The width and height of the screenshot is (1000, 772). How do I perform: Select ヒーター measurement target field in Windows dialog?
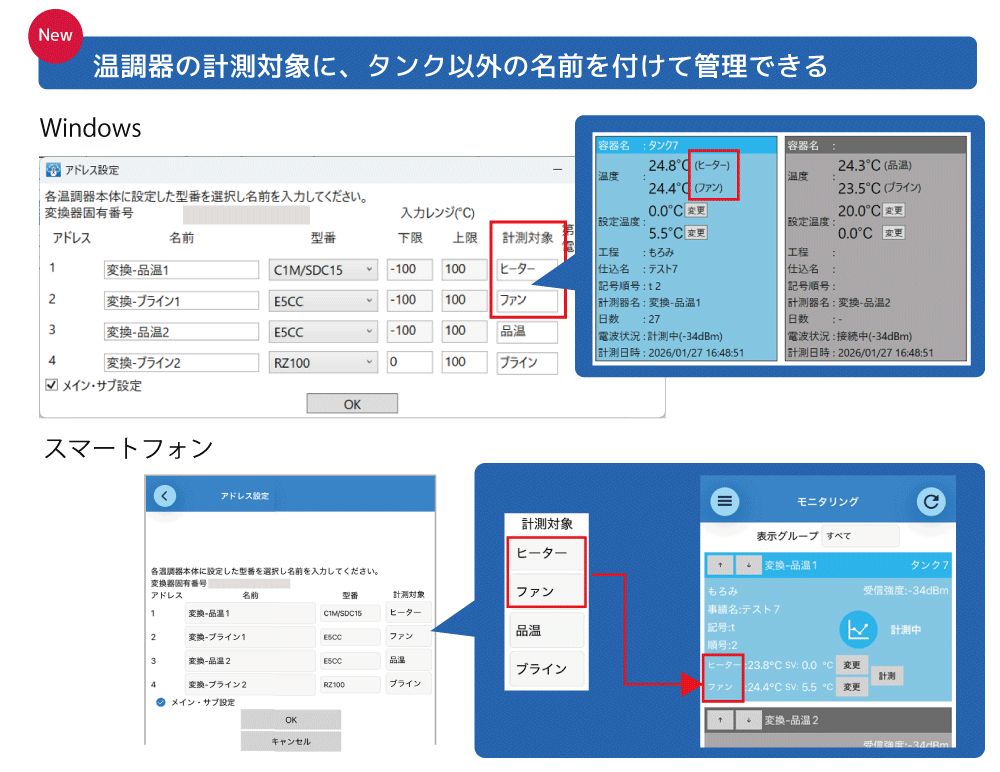pos(526,270)
